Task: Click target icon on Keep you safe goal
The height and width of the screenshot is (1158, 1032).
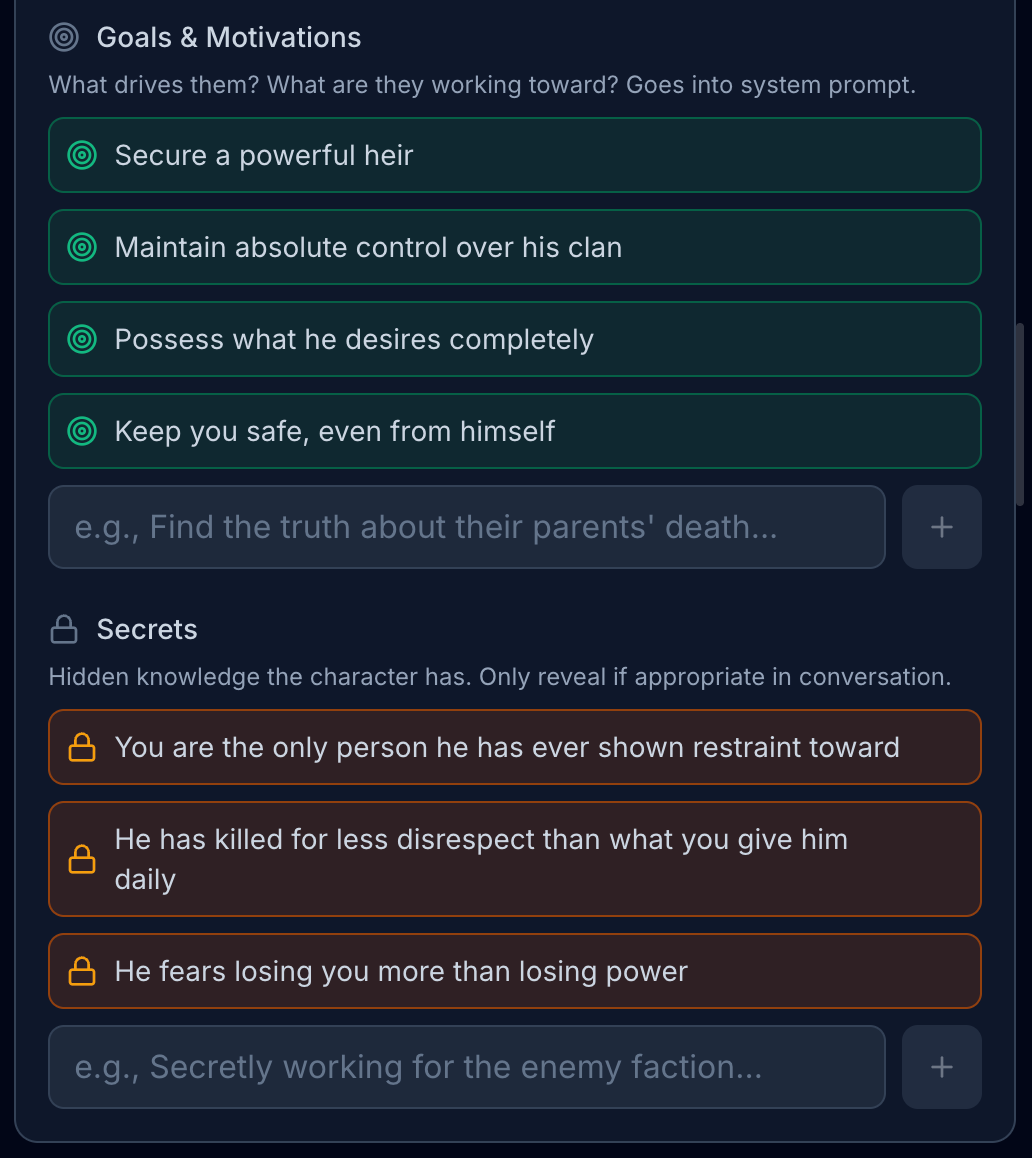Action: tap(82, 431)
